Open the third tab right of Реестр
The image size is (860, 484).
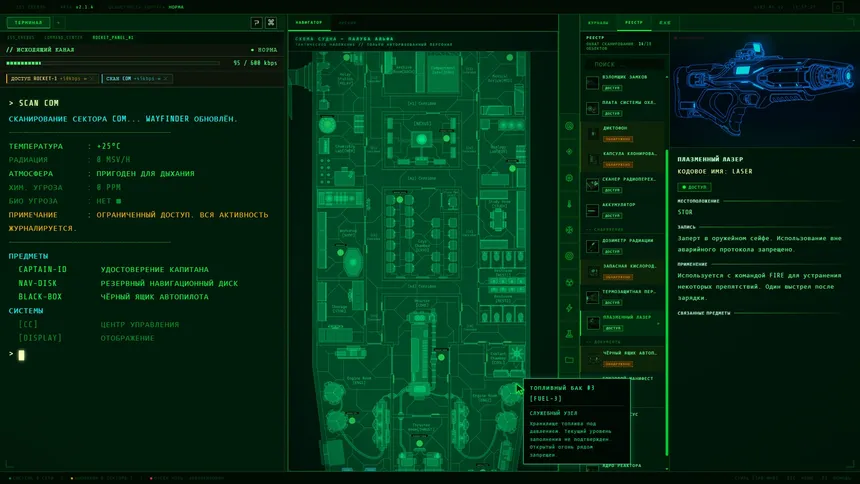coord(665,22)
